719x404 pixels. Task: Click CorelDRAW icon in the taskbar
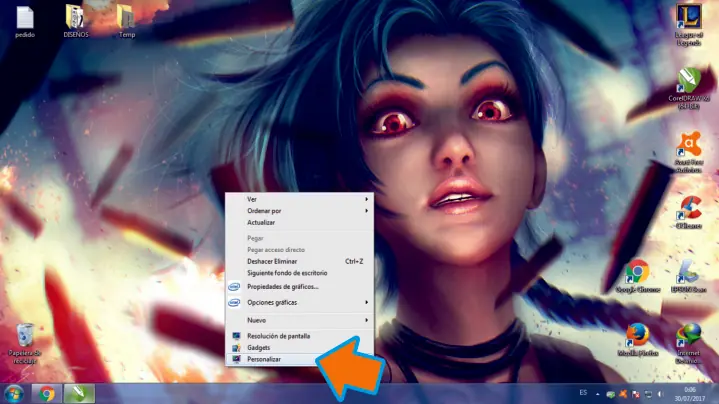pyautogui.click(x=79, y=394)
